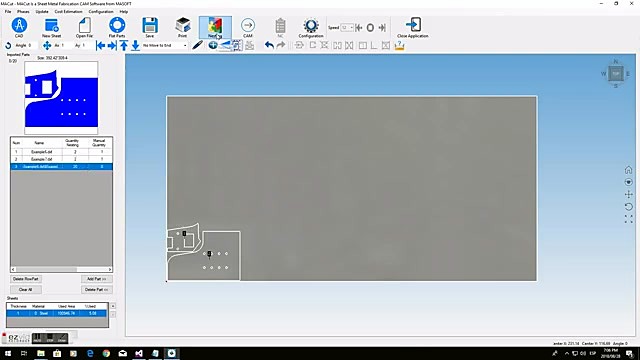The height and width of the screenshot is (360, 640).
Task: Click the rotate angle icon
Action: 8,46
